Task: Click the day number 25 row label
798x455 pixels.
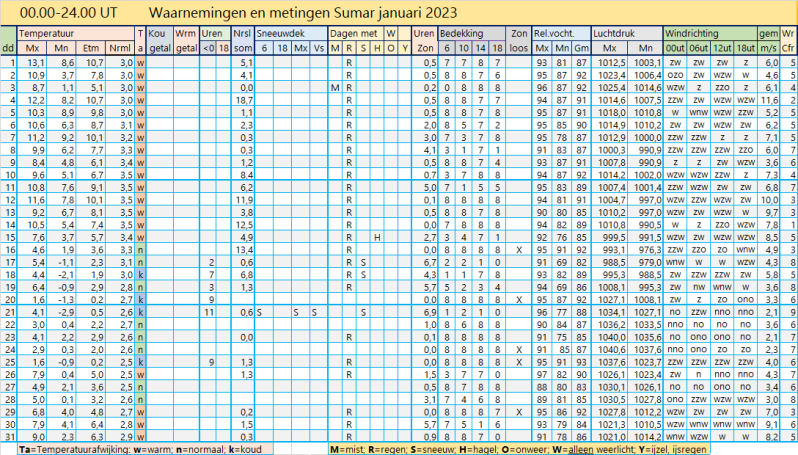Action: coord(10,362)
